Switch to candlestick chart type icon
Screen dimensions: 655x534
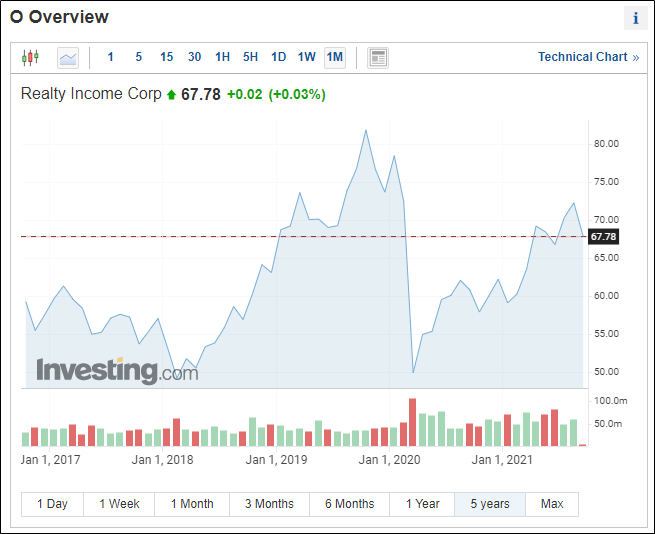(30, 57)
